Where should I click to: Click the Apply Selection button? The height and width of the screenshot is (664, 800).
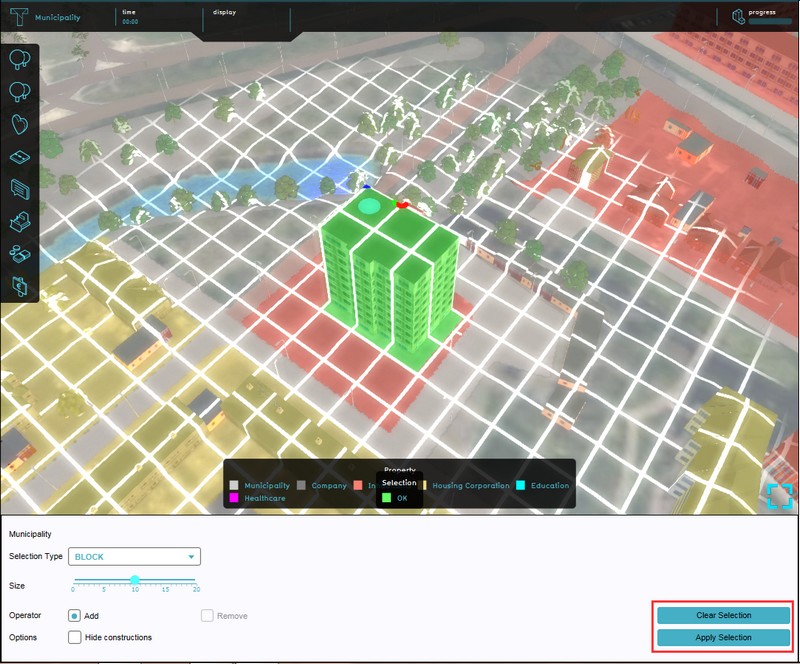coord(723,637)
